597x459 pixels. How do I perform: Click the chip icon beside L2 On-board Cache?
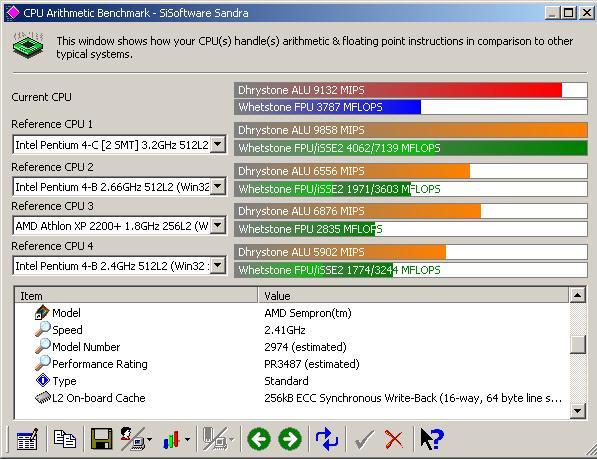(x=43, y=398)
